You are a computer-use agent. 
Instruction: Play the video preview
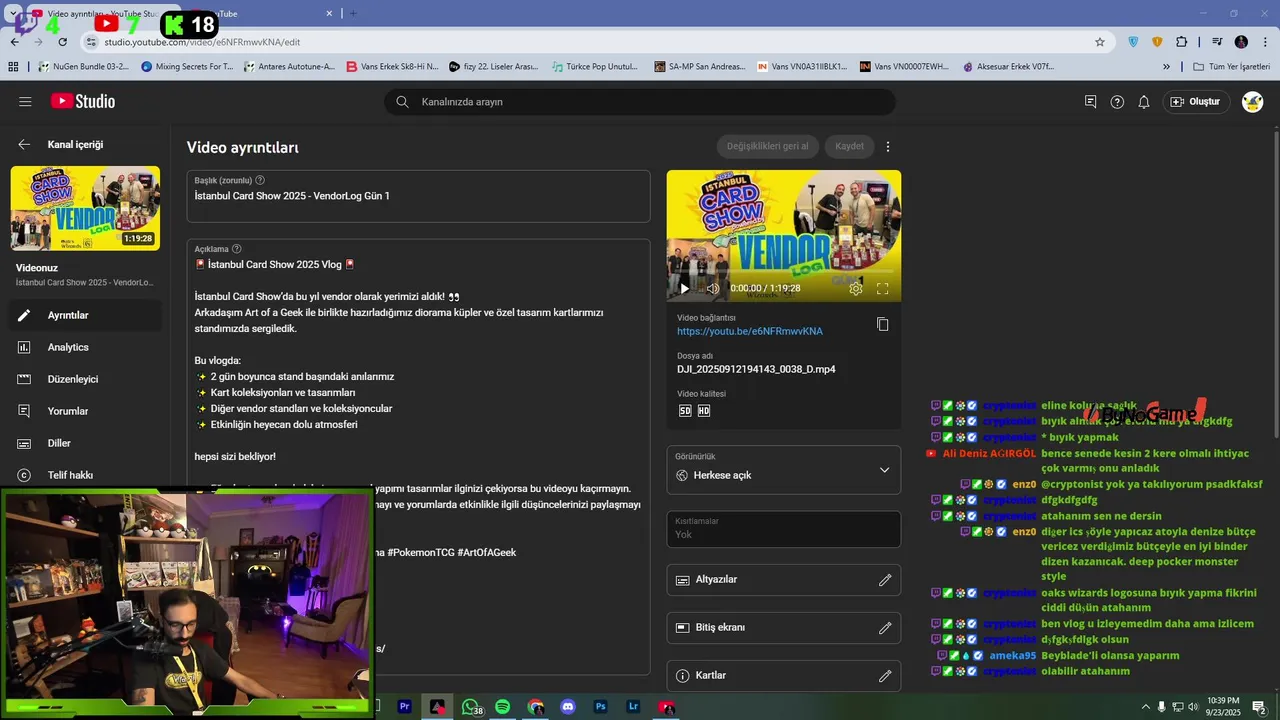coord(685,288)
